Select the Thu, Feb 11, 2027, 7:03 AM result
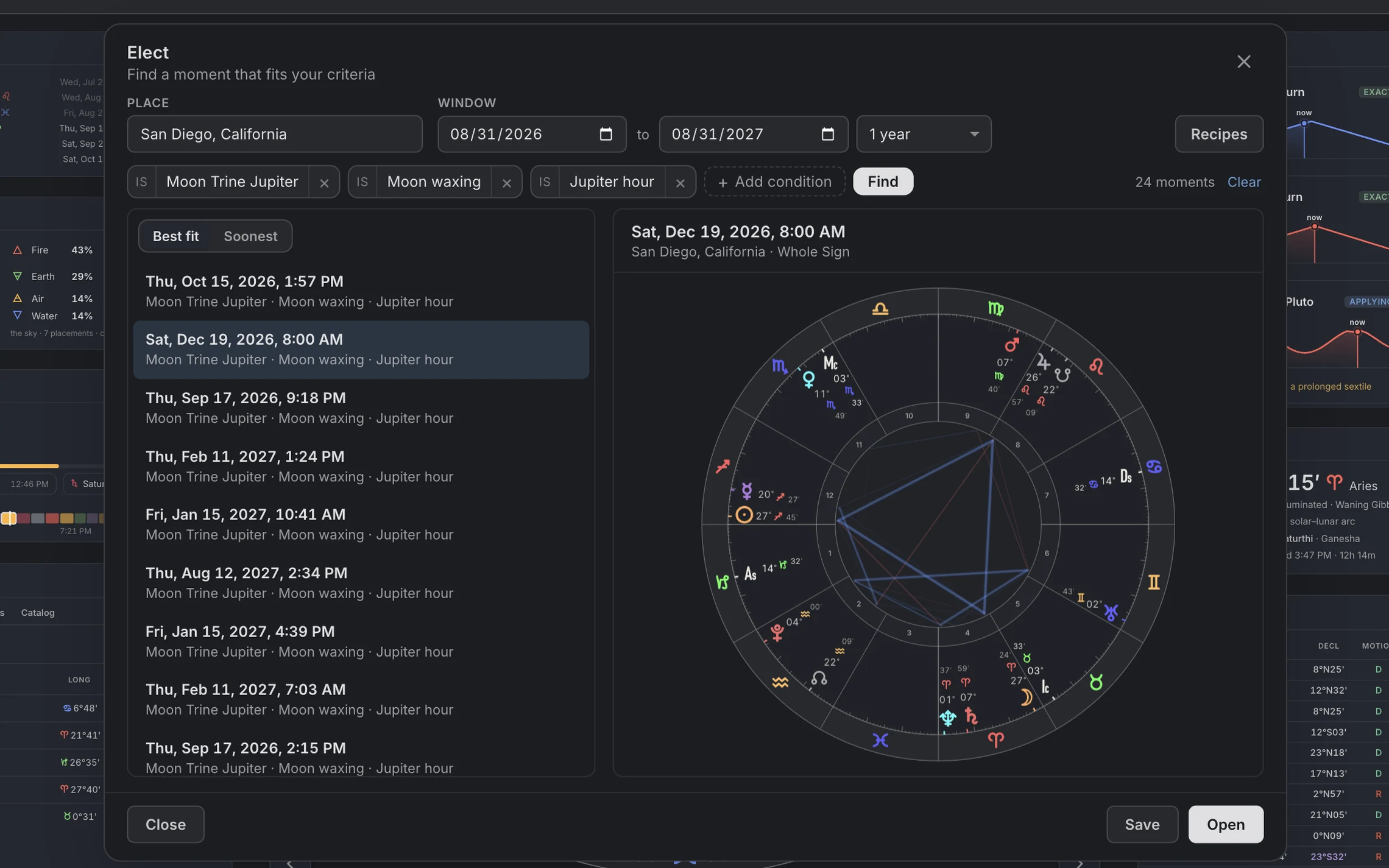The image size is (1389, 868). (x=361, y=699)
